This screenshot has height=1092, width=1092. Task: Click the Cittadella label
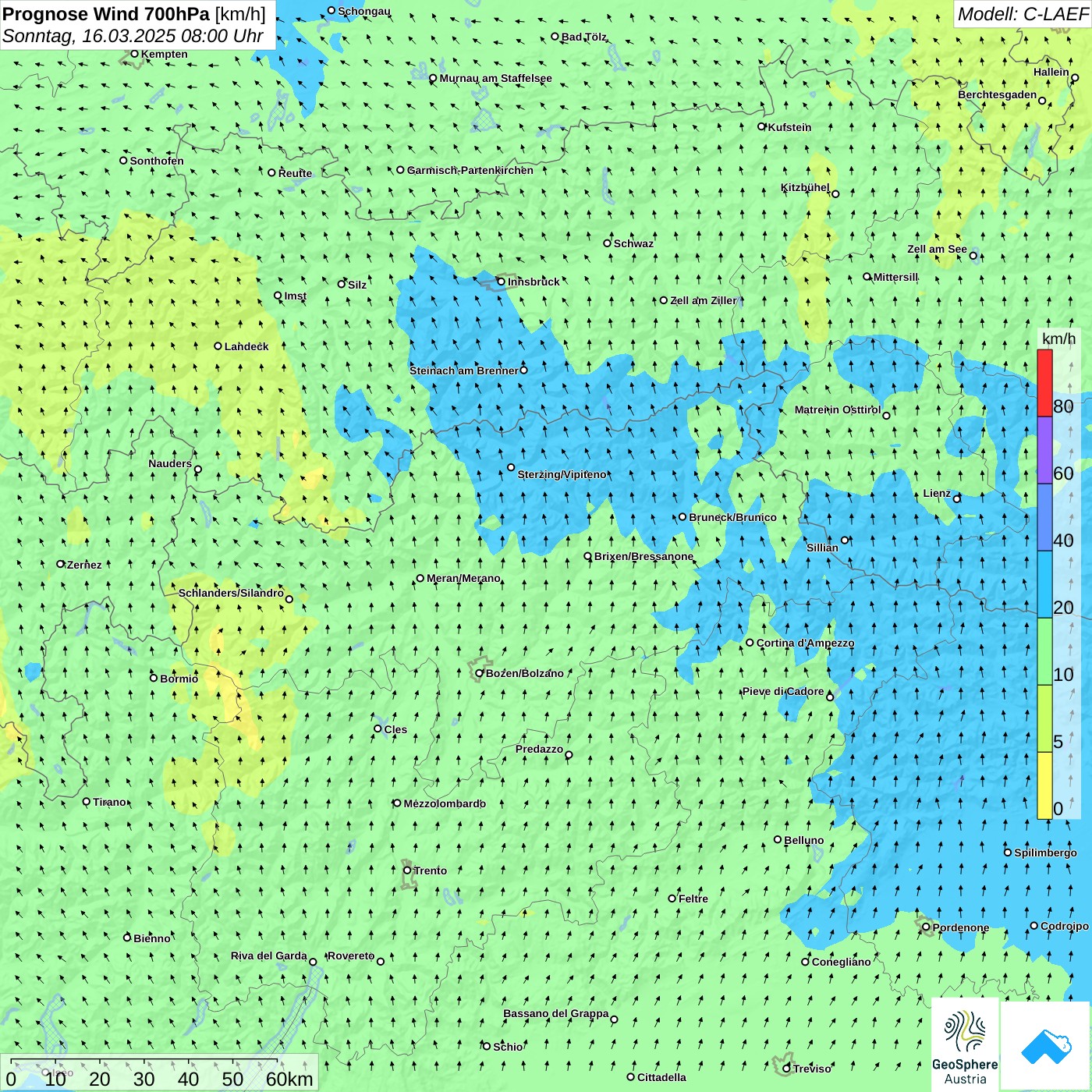pyautogui.click(x=661, y=1077)
